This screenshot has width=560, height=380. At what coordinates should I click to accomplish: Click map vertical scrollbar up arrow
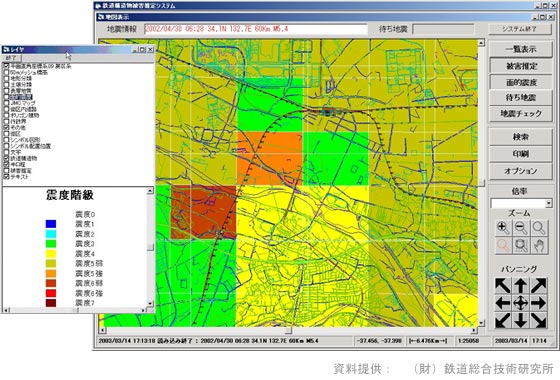[x=481, y=43]
